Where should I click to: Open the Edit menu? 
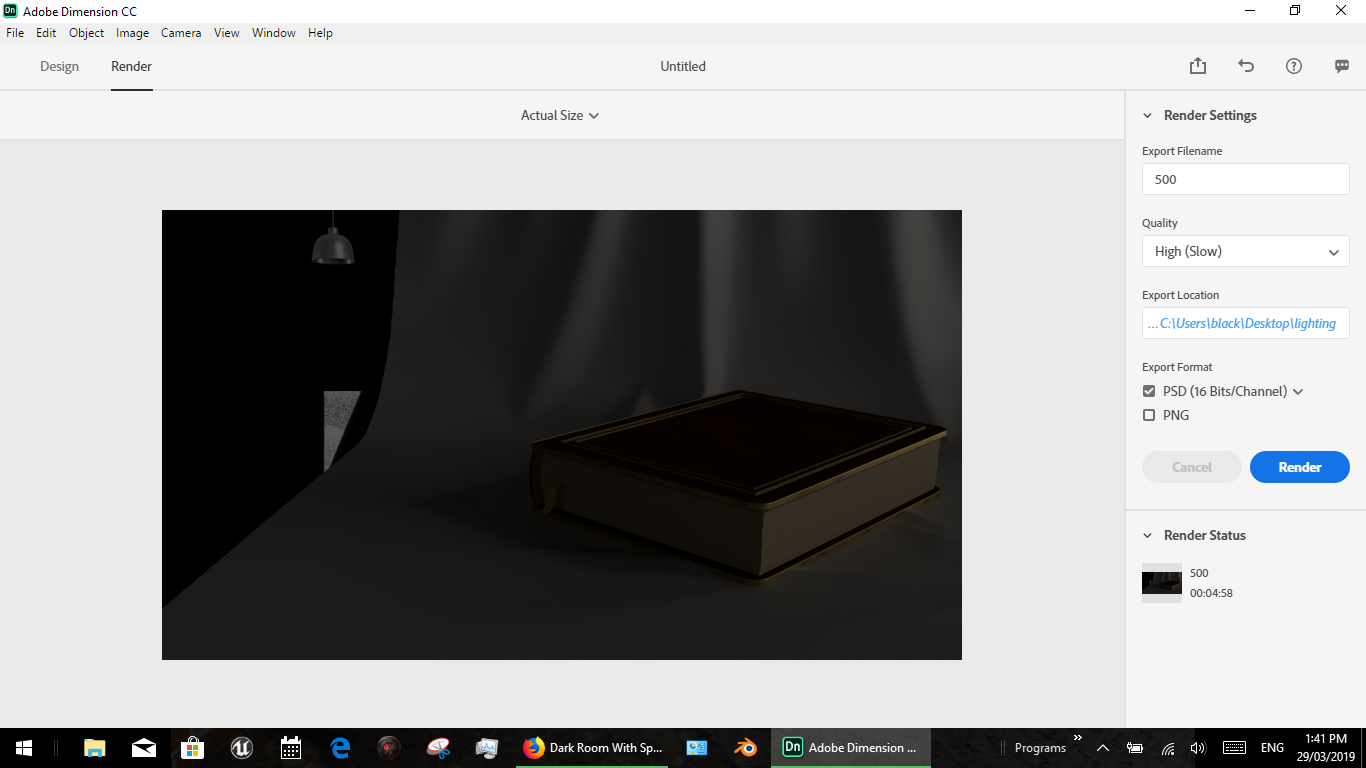click(x=46, y=33)
